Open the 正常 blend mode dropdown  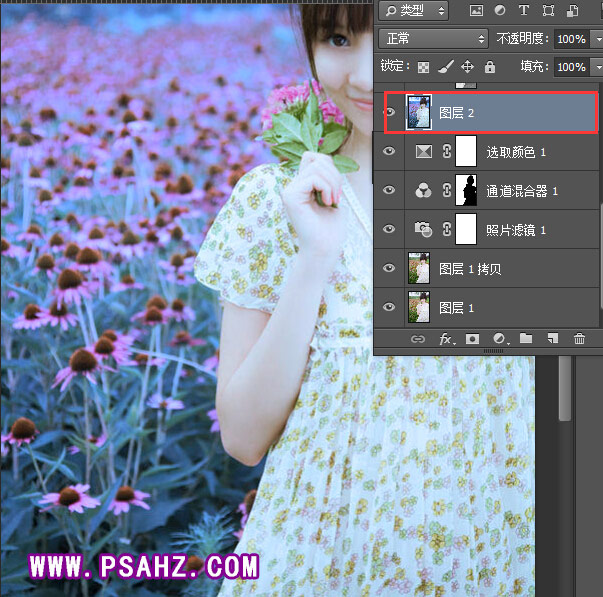[433, 39]
